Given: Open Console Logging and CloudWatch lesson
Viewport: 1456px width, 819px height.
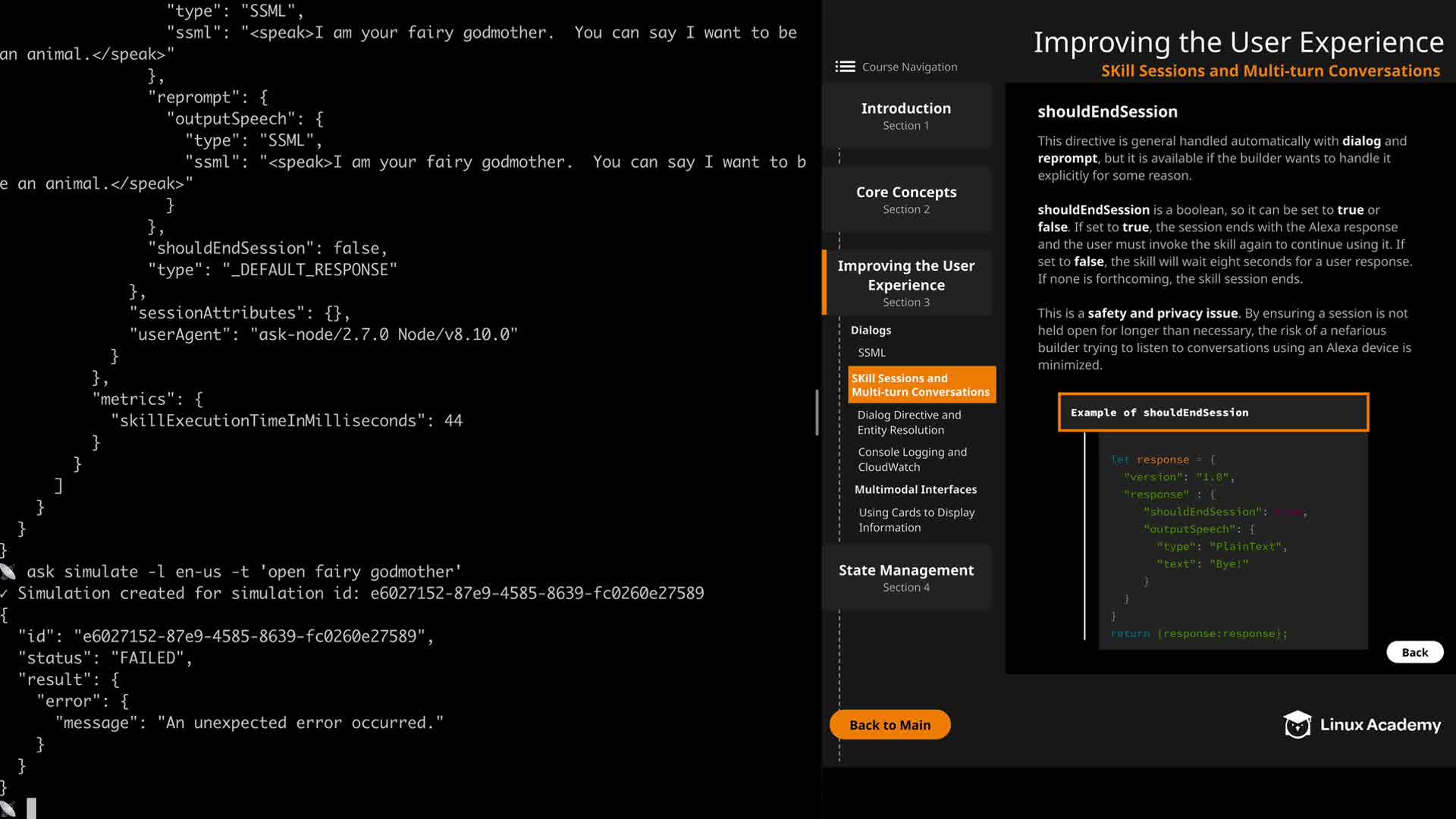Looking at the screenshot, I should (x=912, y=460).
